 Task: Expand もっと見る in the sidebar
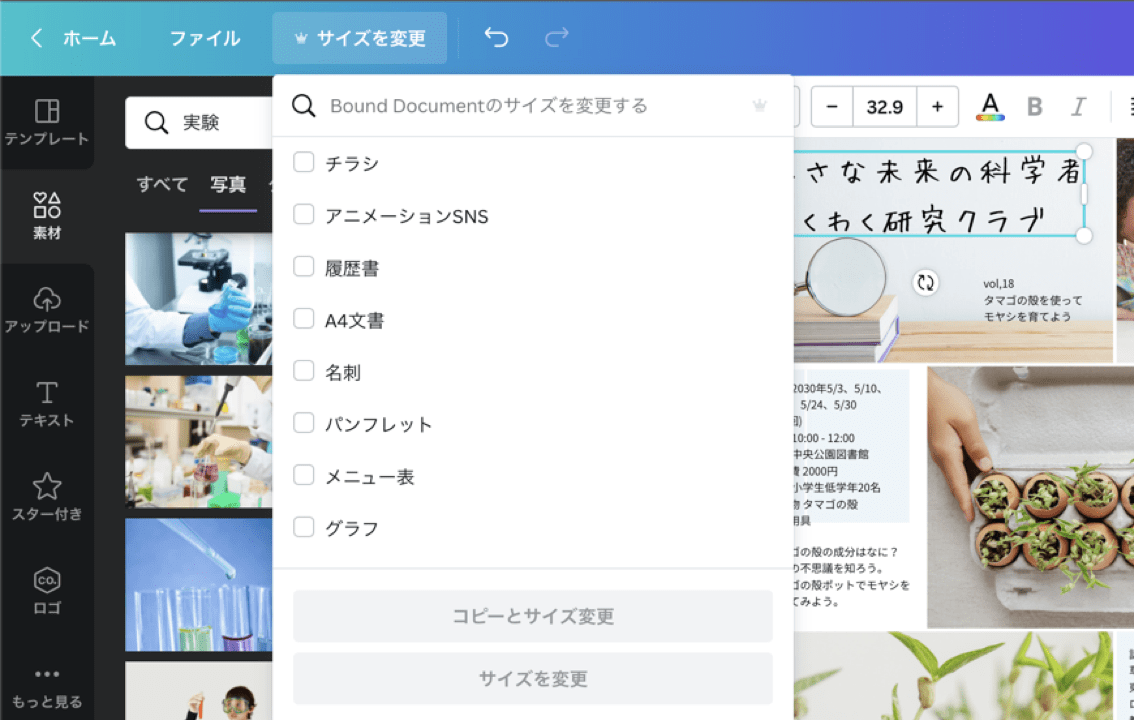(45, 685)
